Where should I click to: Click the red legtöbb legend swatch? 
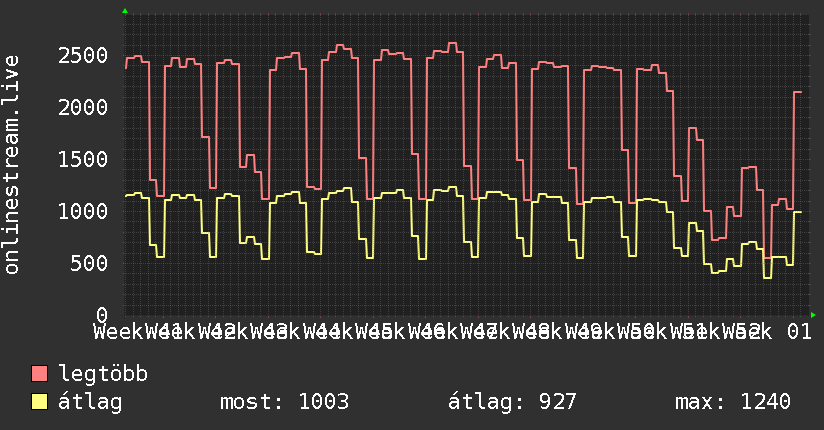tap(39, 374)
